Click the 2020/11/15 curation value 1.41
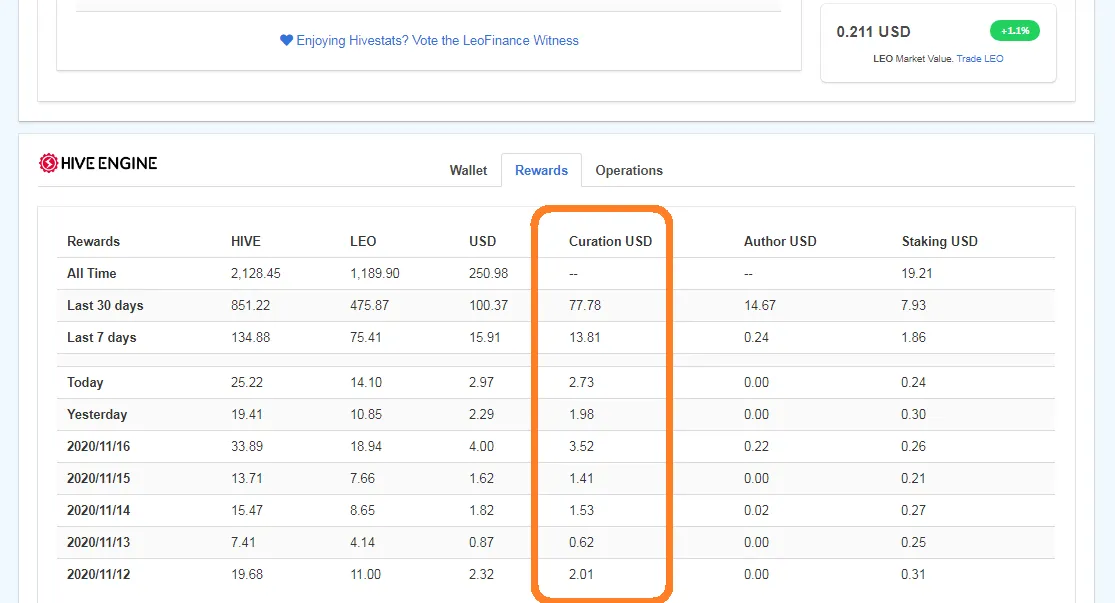 coord(581,479)
